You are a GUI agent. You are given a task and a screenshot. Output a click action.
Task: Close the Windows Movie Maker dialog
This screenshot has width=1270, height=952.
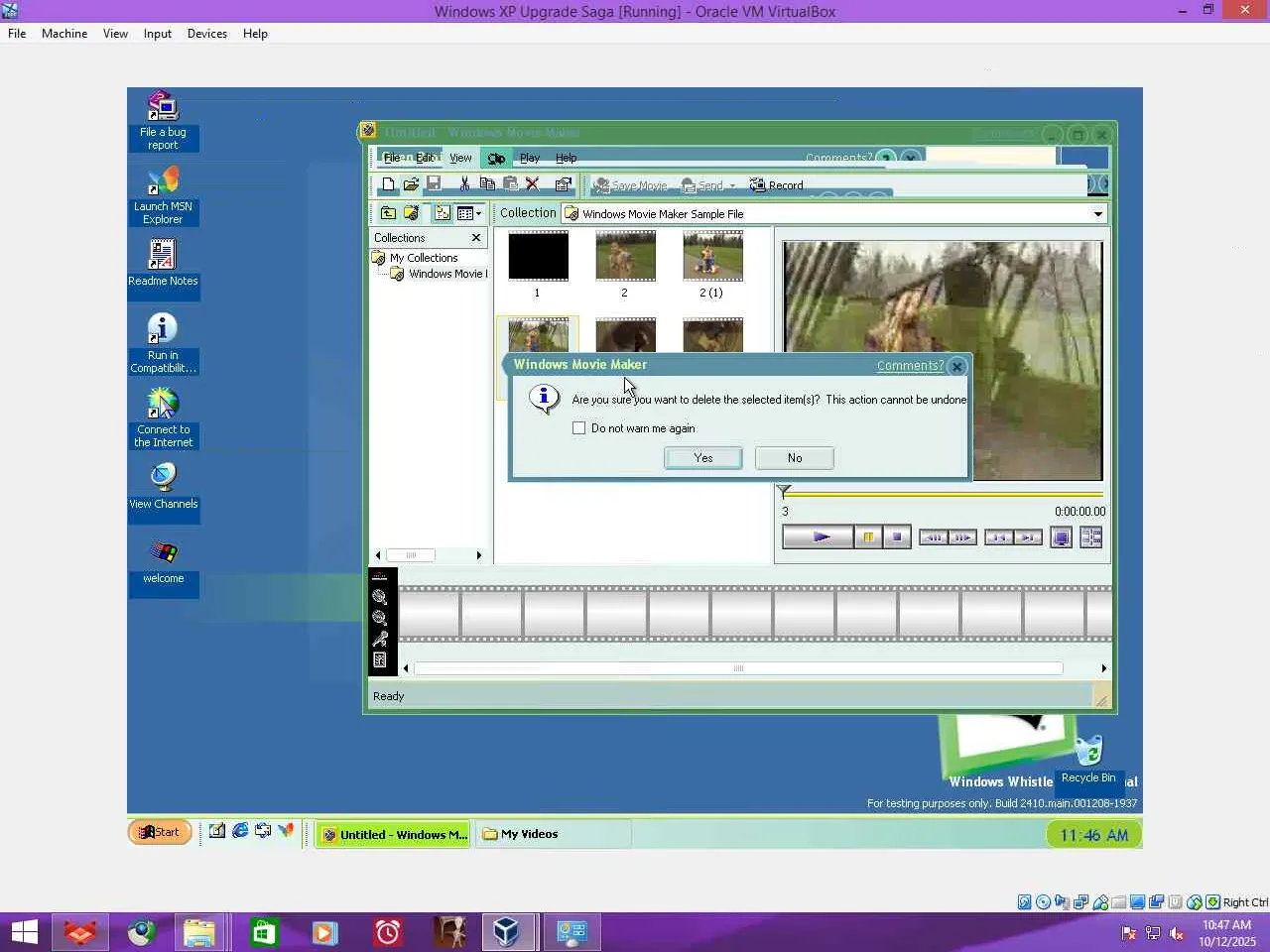tap(957, 366)
